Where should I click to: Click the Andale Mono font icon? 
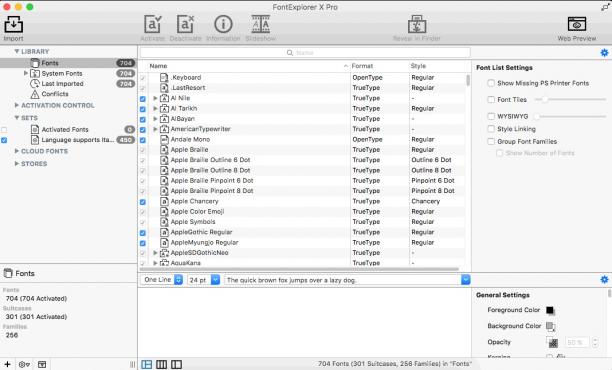click(x=164, y=139)
